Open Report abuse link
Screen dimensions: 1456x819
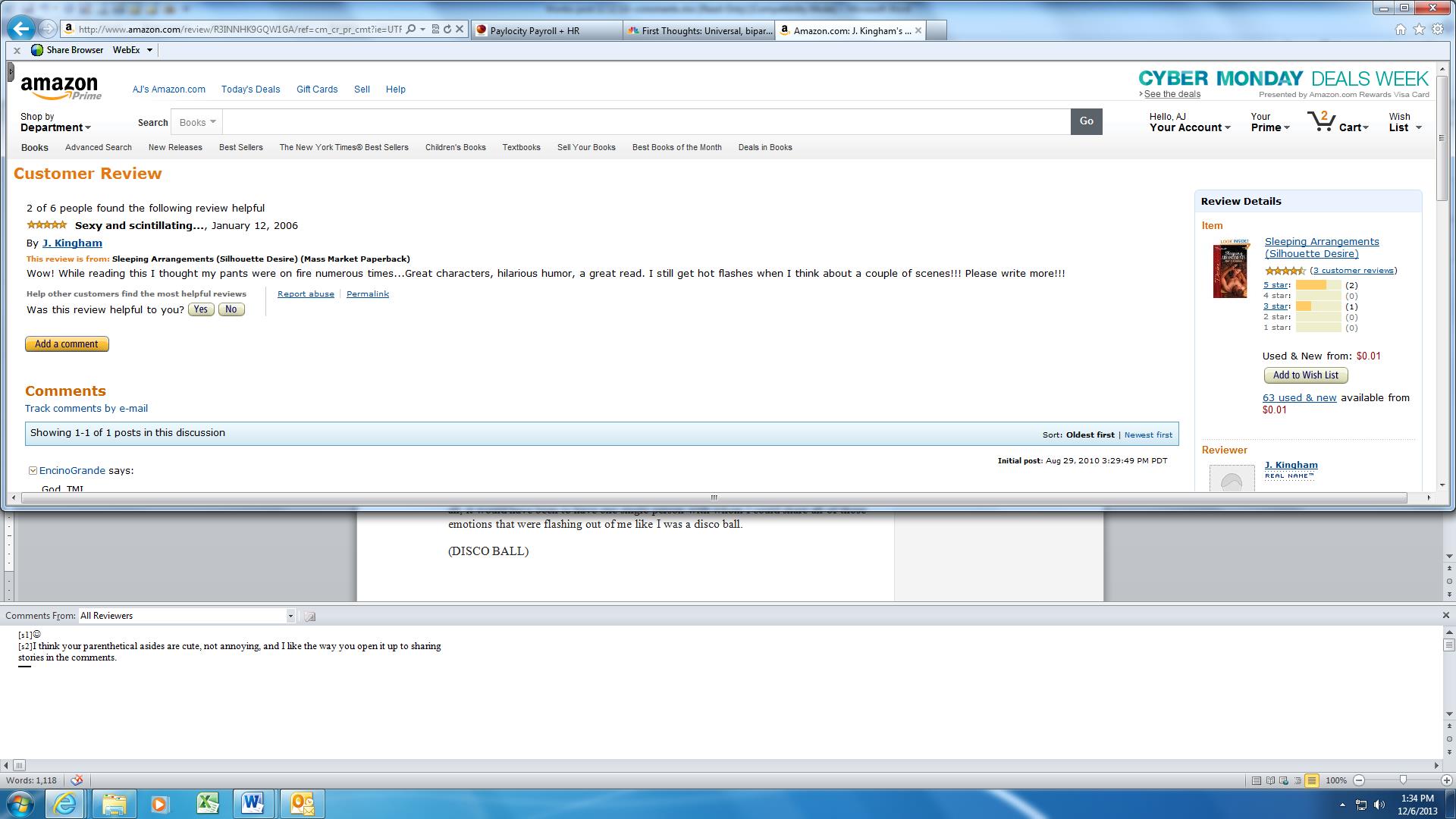(x=306, y=294)
